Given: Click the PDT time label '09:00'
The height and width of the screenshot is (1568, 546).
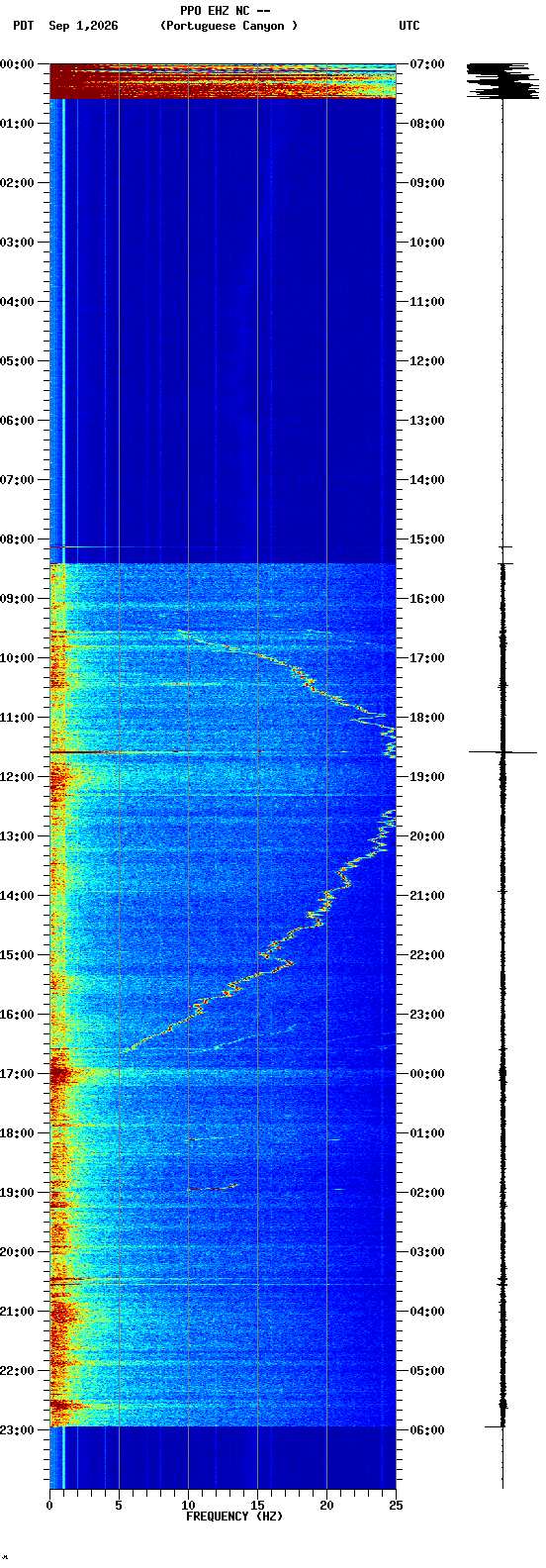Looking at the screenshot, I should [x=18, y=598].
